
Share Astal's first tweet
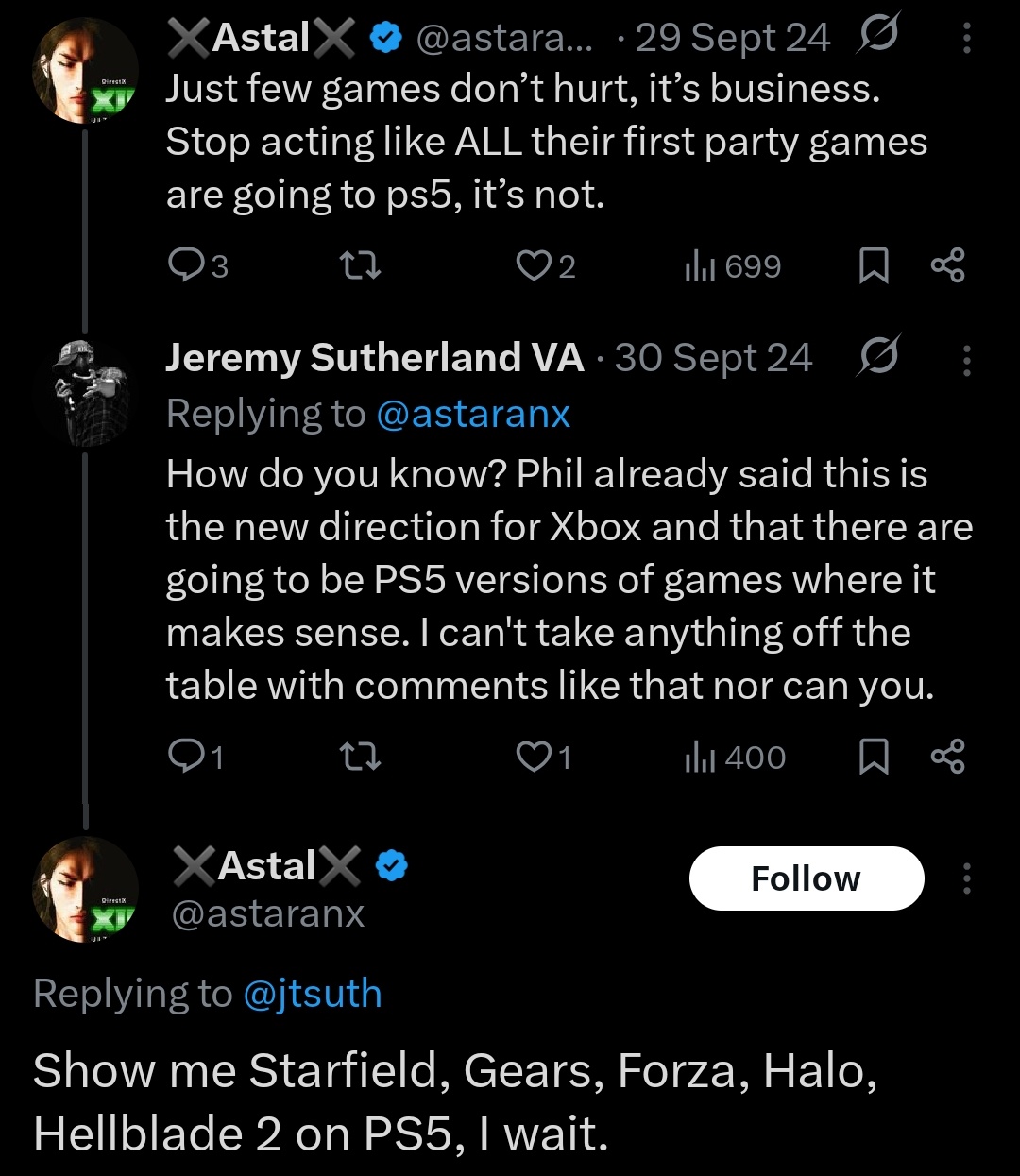point(947,265)
